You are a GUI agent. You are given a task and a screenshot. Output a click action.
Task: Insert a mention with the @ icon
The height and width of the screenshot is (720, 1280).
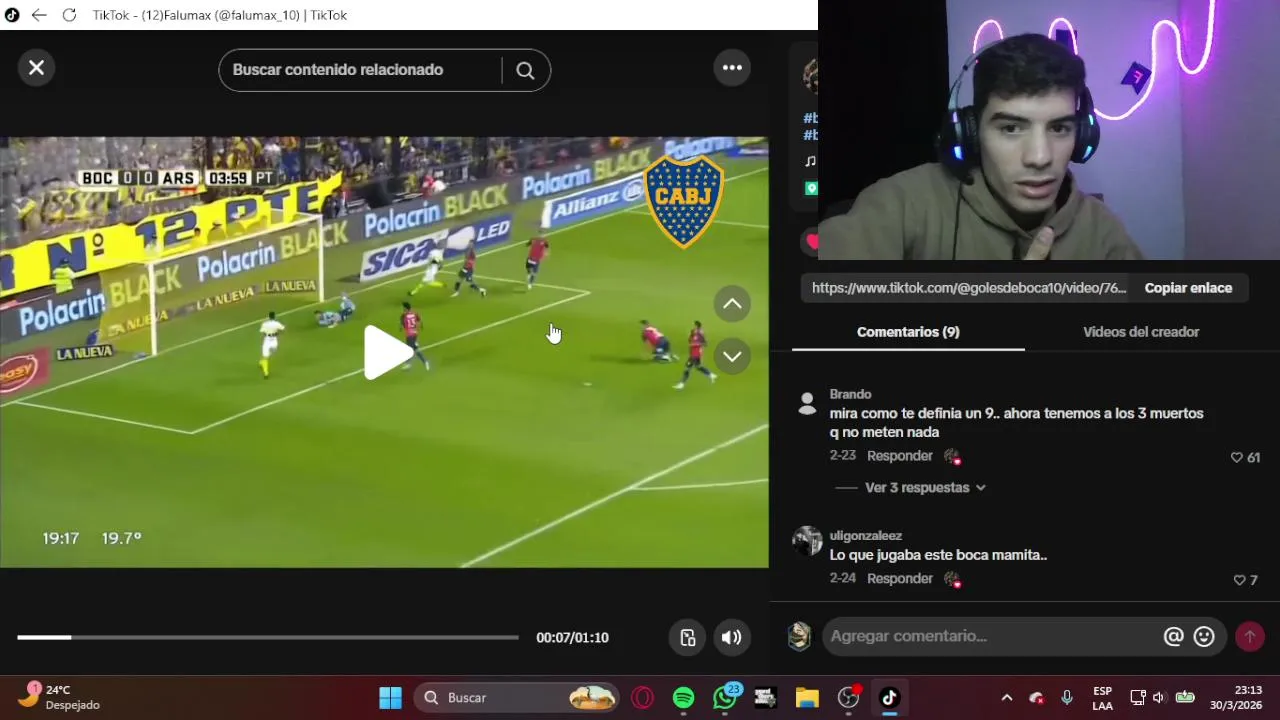coord(1173,636)
